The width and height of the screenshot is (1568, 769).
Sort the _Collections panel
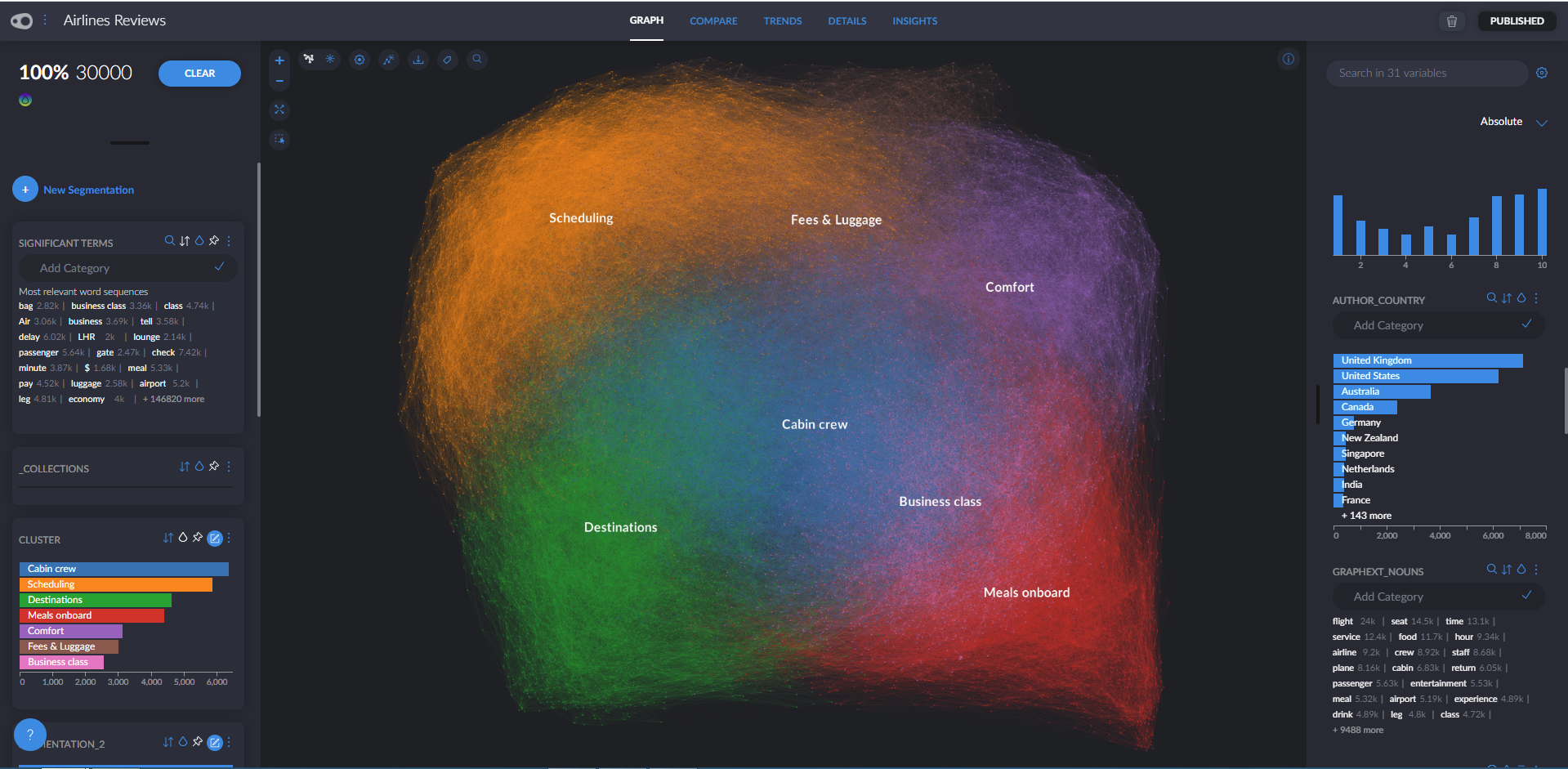185,467
